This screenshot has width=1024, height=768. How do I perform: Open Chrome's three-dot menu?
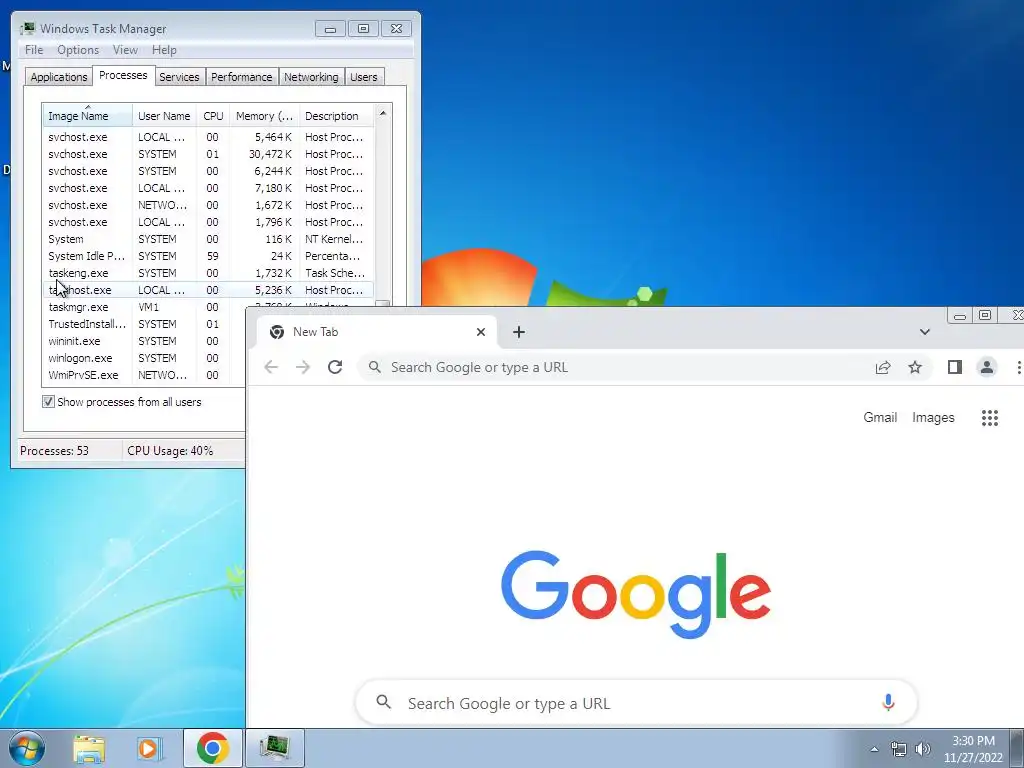(x=1017, y=367)
